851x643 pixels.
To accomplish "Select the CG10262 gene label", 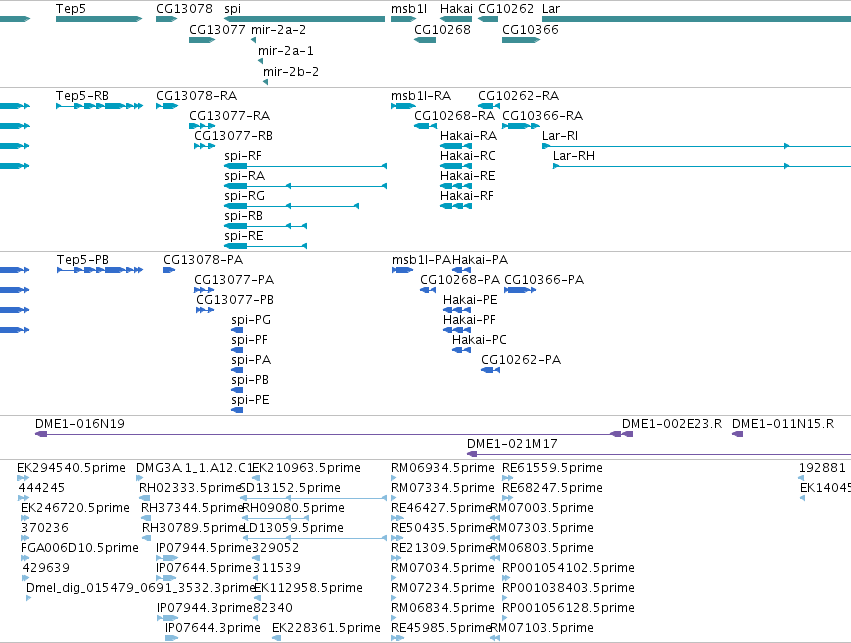I will click(x=506, y=9).
